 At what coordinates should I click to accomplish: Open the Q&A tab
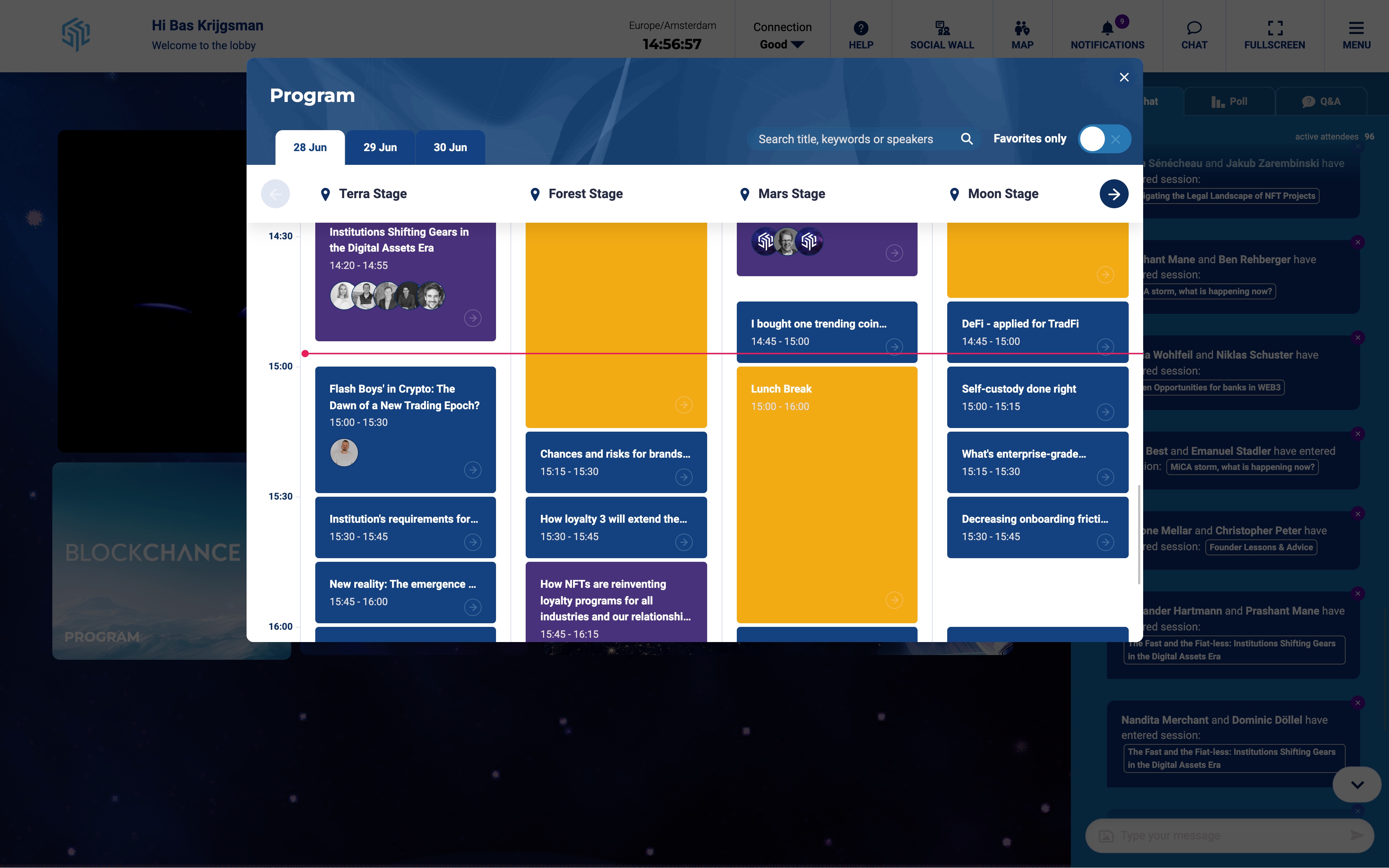click(1321, 102)
